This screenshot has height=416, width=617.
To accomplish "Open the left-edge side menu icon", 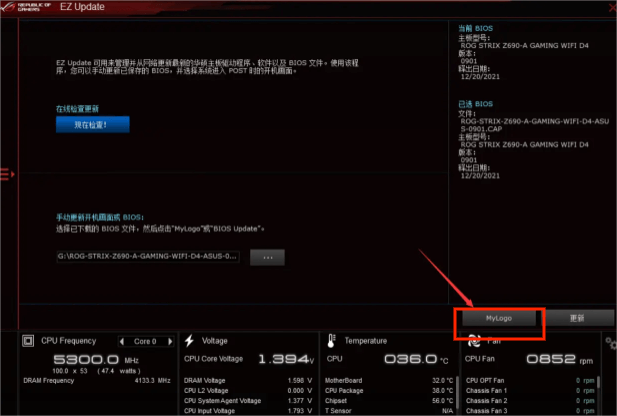I will [x=5, y=175].
